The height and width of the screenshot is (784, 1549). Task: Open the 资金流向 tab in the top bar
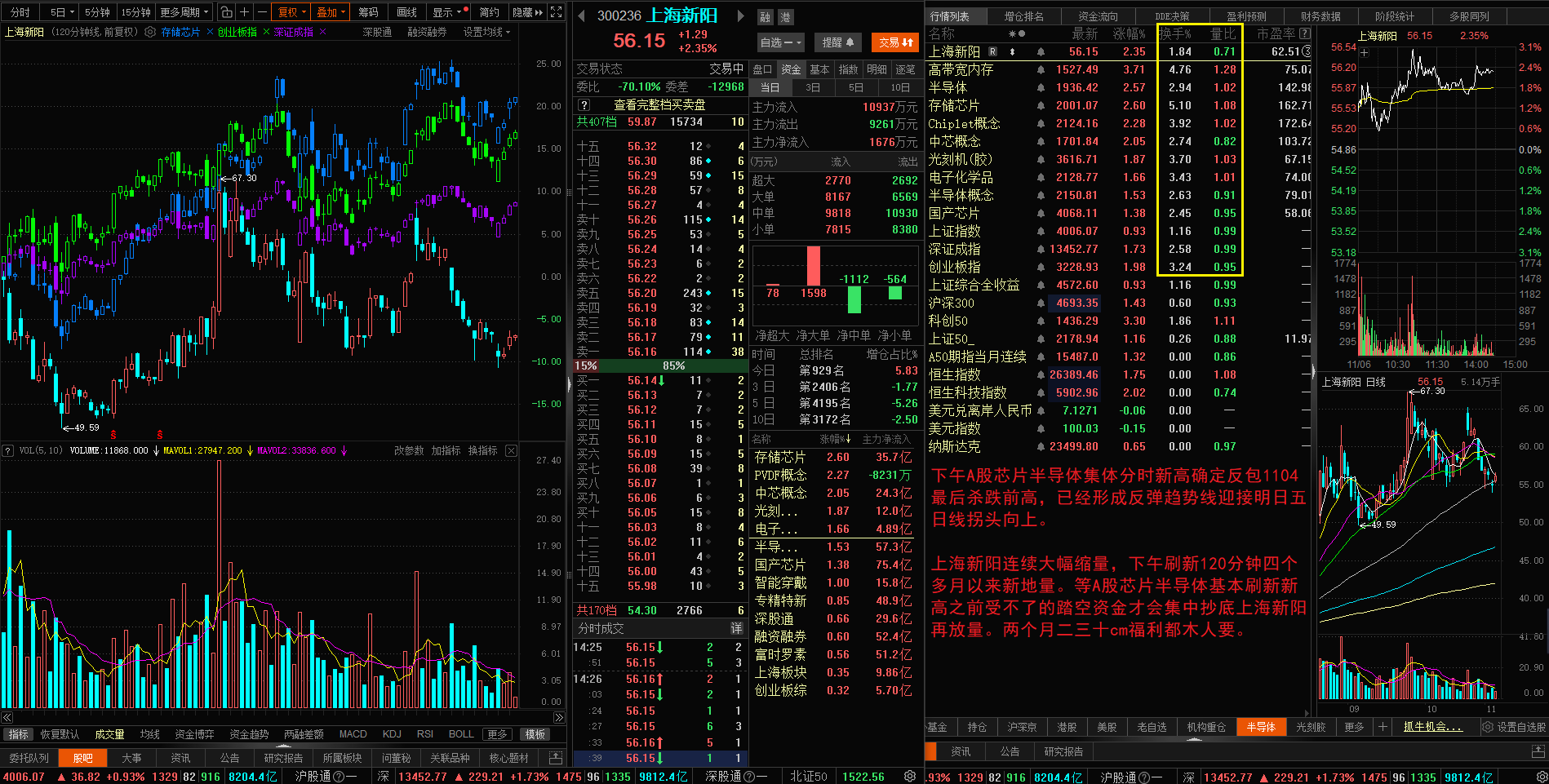pyautogui.click(x=1098, y=16)
